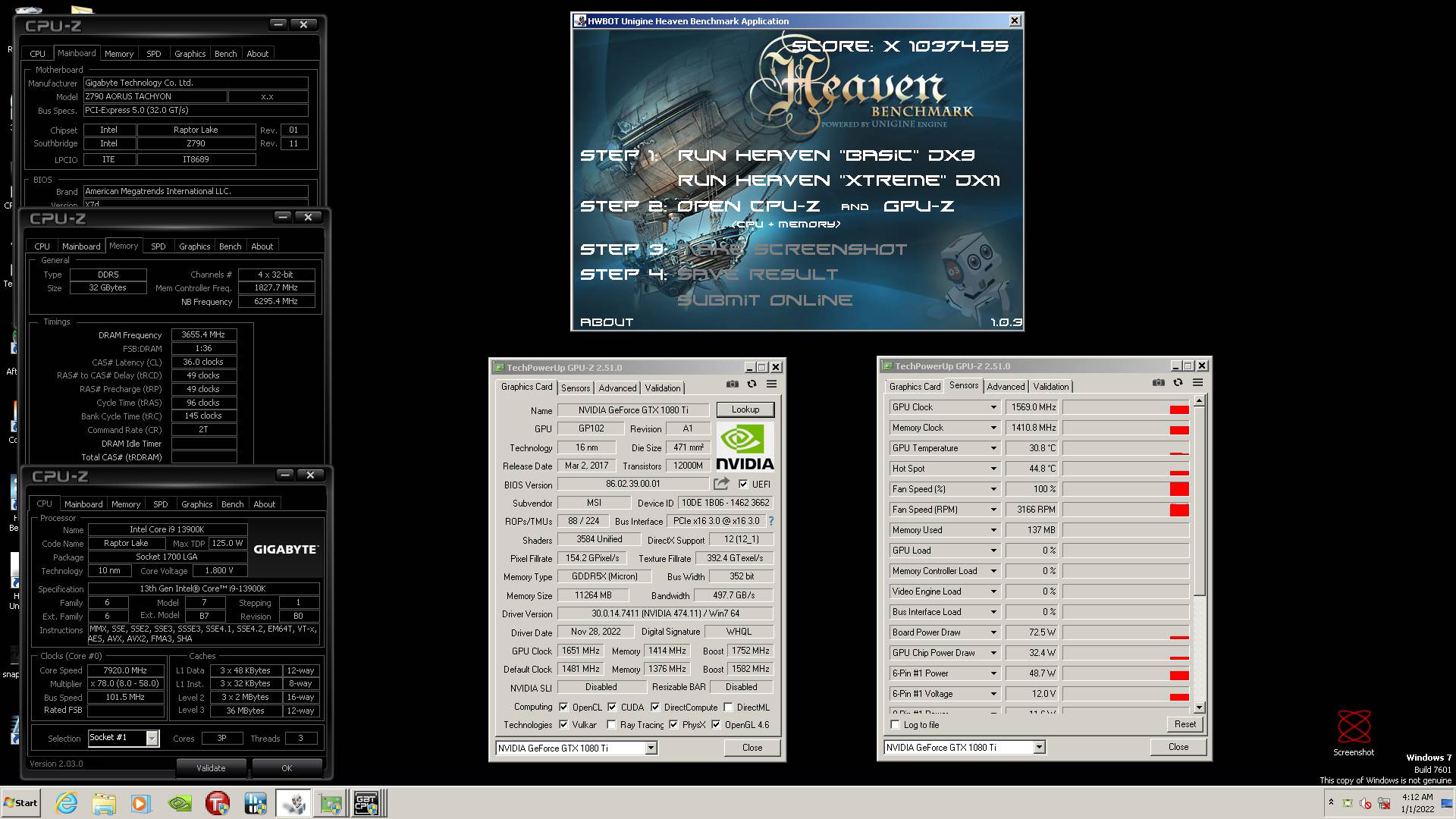
Task: Open Graphics tab in top CPU-Z window
Action: [190, 54]
